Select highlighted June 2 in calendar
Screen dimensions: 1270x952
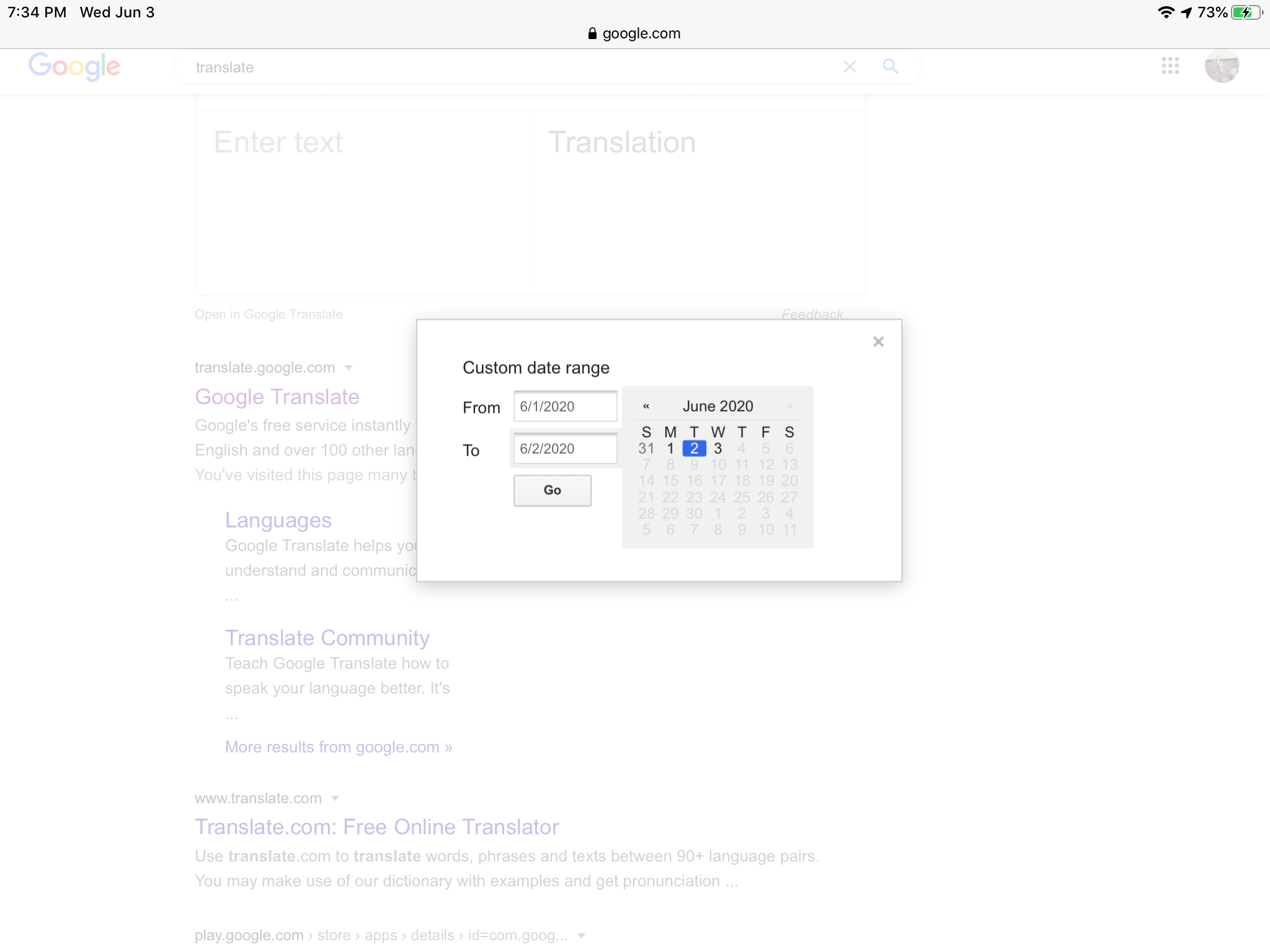694,448
